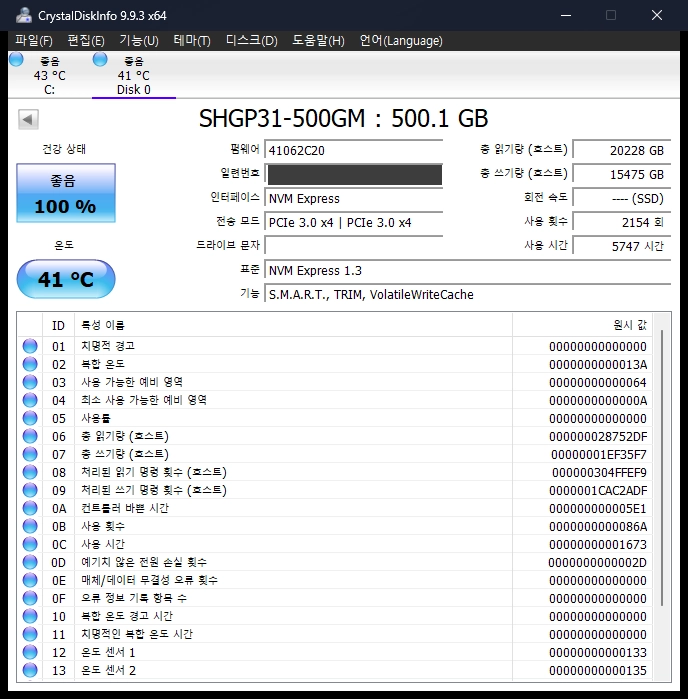Click status orb for row 06 총 읽기량

[x=30, y=436]
